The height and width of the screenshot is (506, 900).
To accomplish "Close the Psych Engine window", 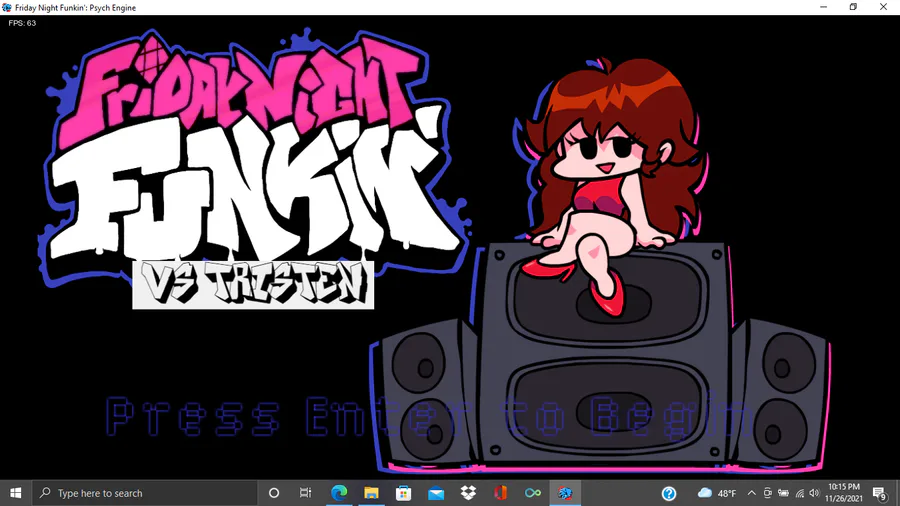I will click(x=883, y=7).
